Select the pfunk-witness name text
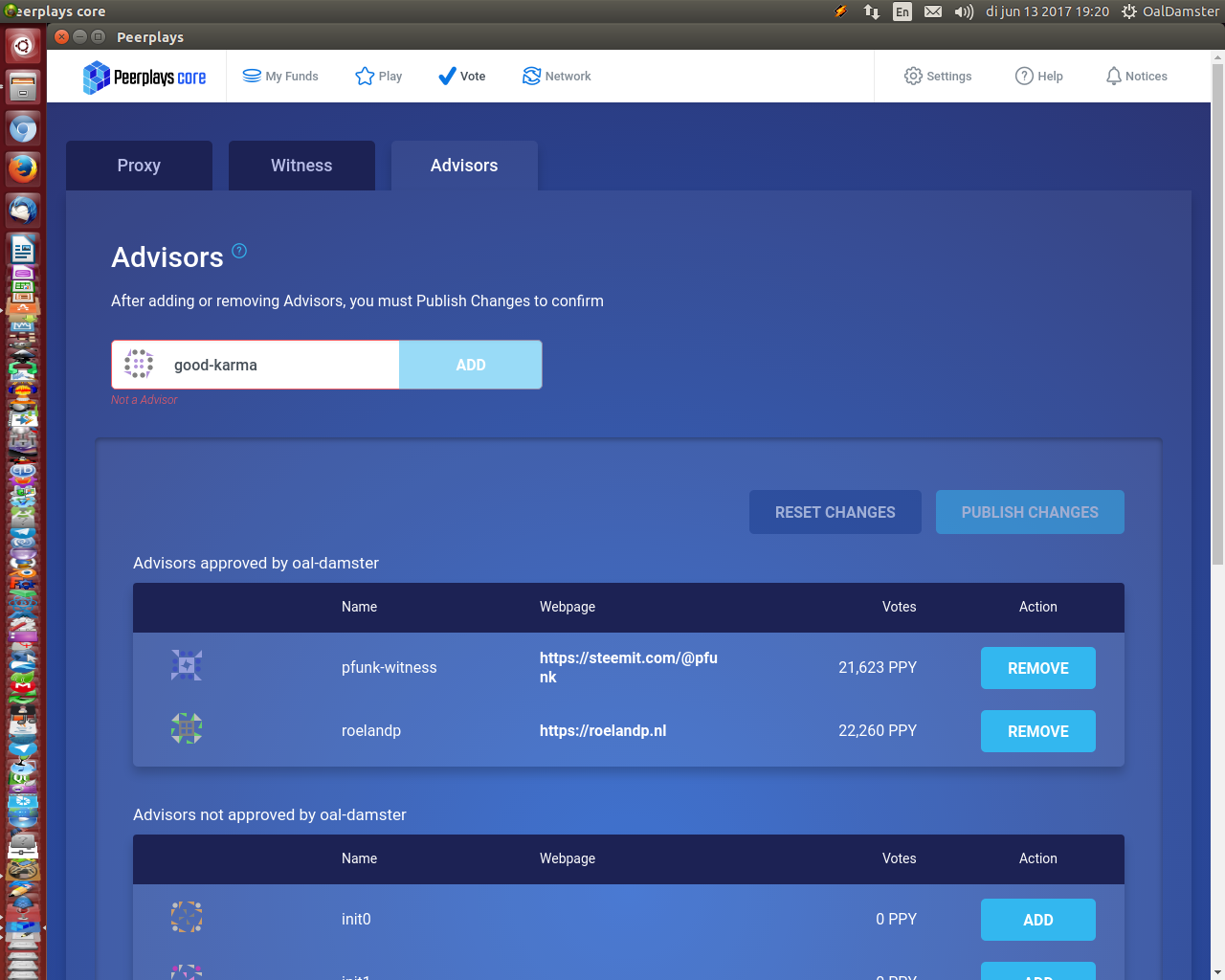 [x=390, y=667]
